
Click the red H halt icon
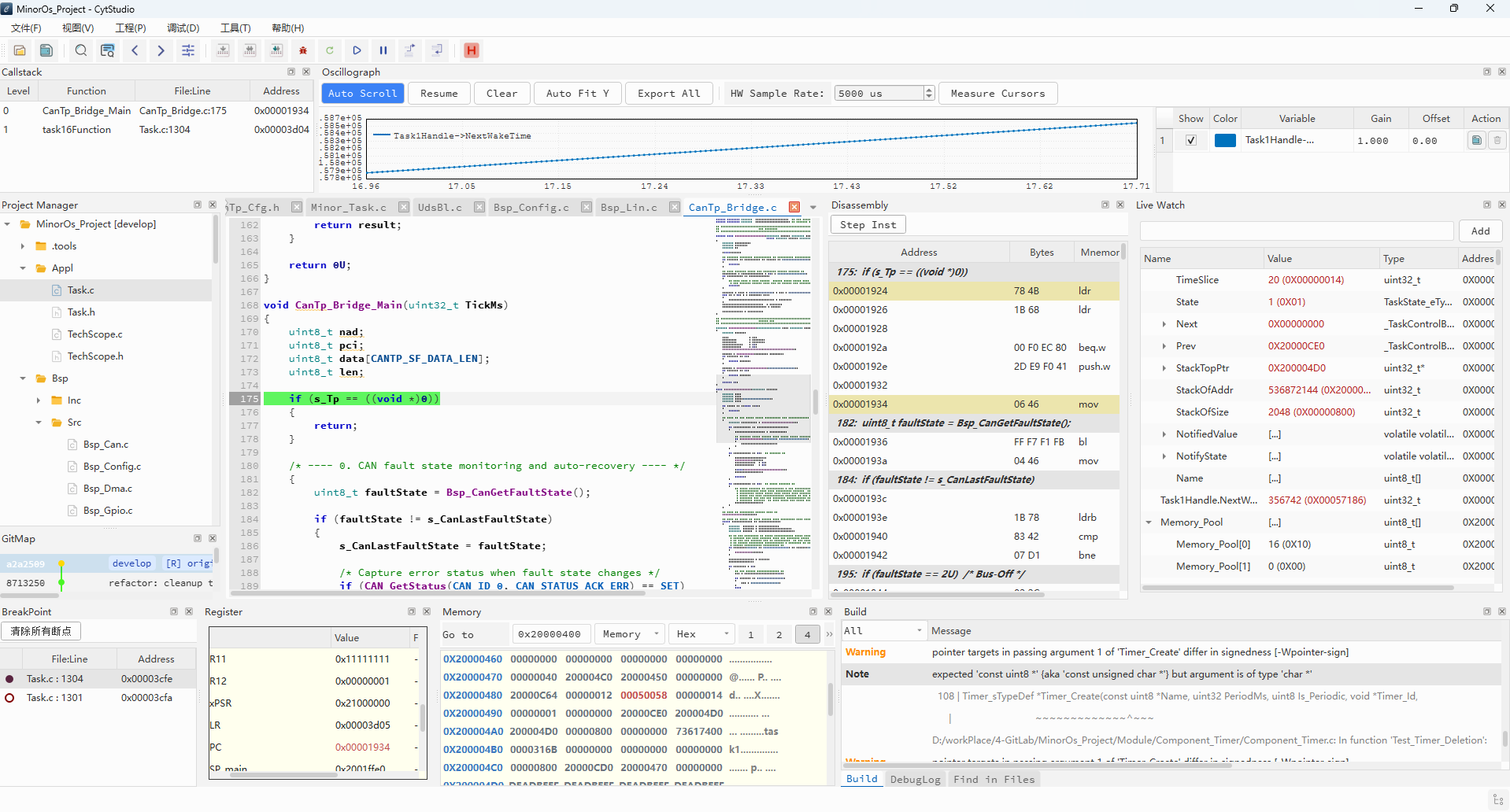pyautogui.click(x=472, y=50)
